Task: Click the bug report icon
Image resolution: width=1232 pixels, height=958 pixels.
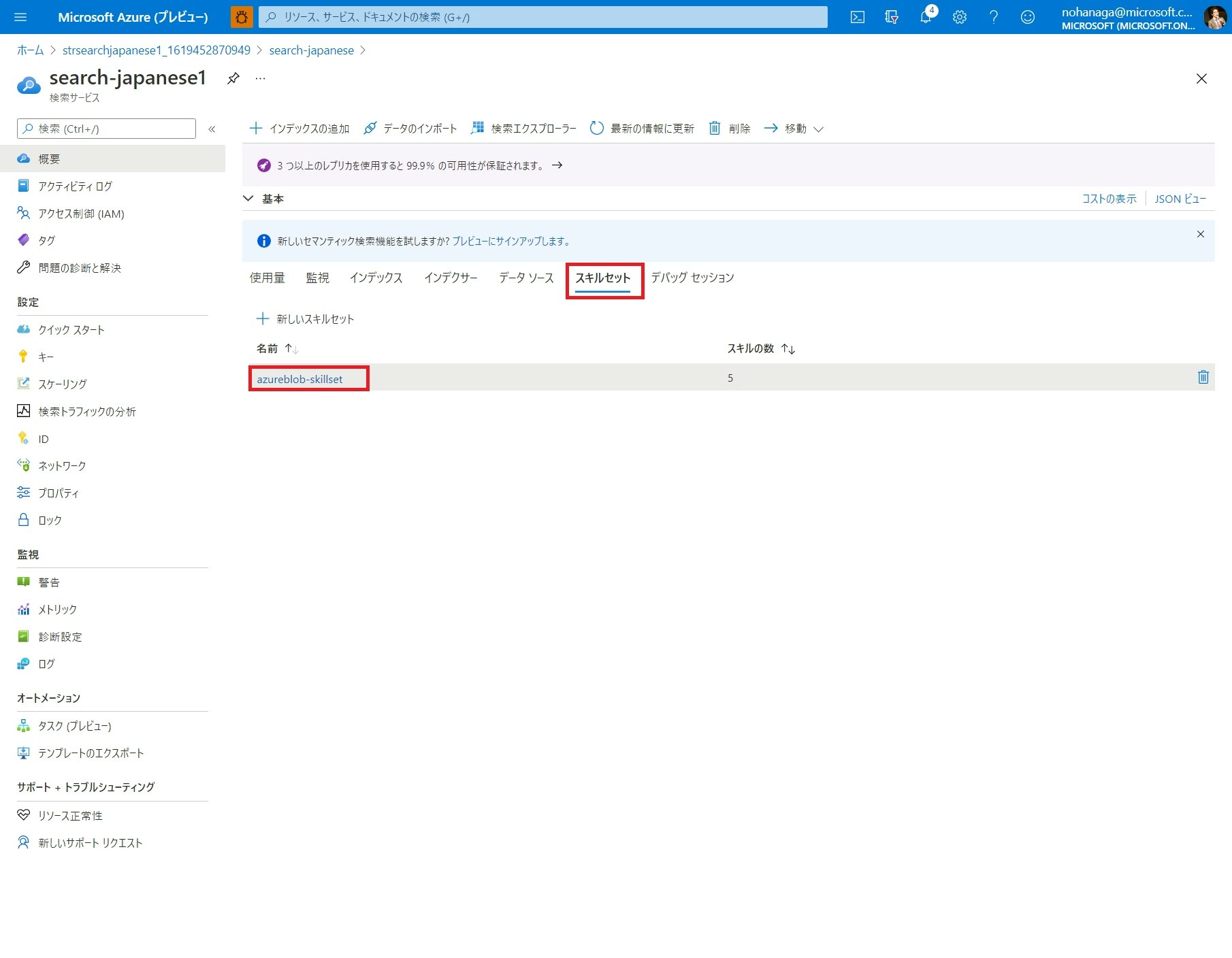Action: [242, 17]
